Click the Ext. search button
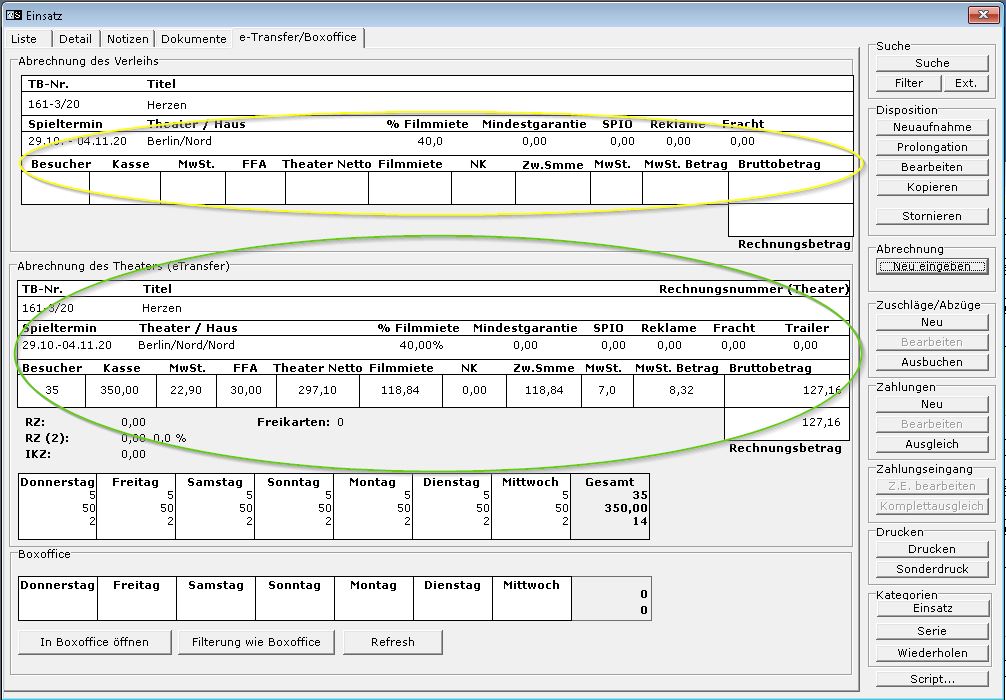Viewport: 1006px width, 700px height. click(965, 83)
